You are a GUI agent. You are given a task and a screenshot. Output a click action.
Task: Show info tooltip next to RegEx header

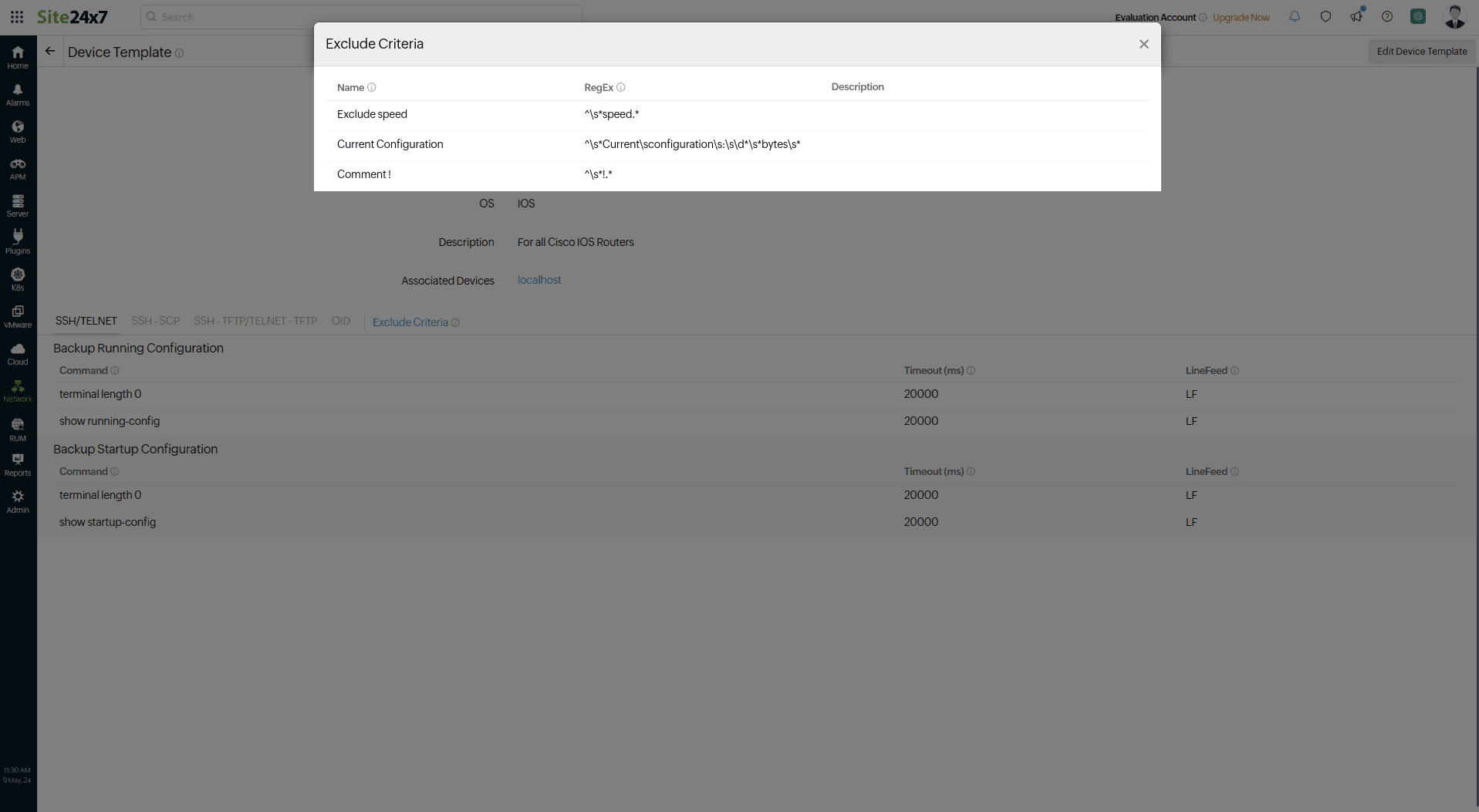coord(621,87)
